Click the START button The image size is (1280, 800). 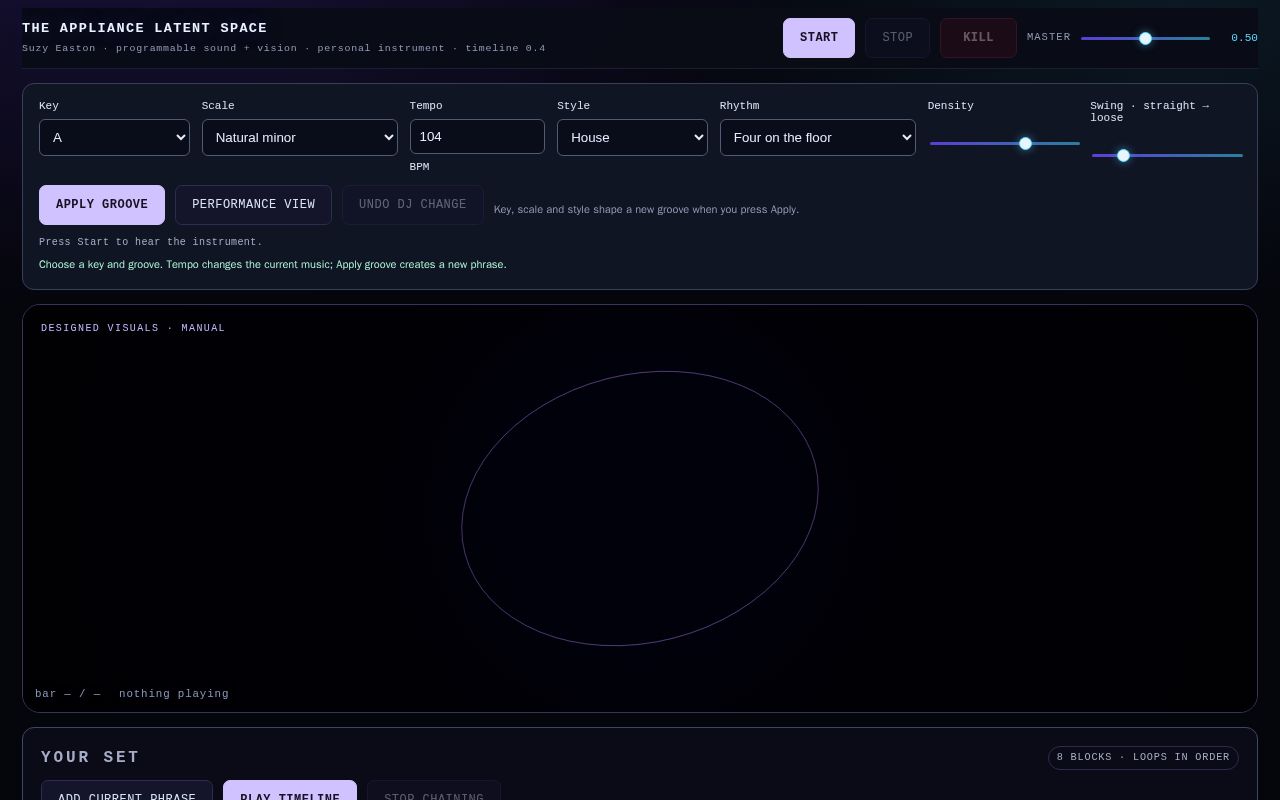pos(818,38)
